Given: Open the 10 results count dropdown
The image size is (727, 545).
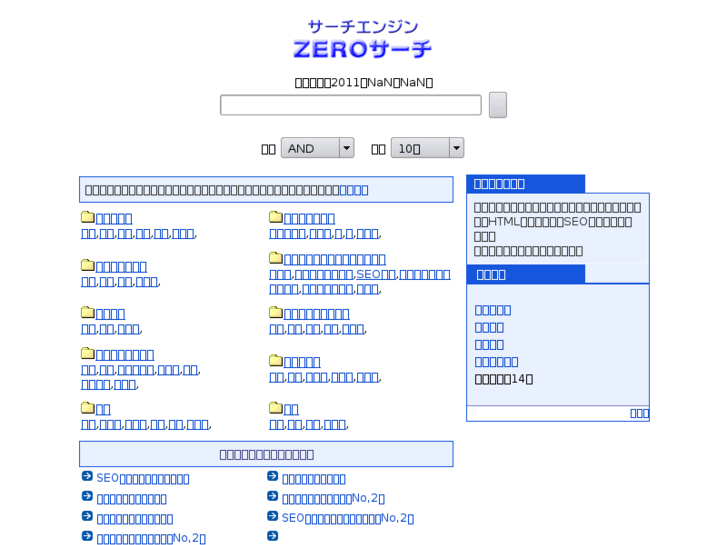Looking at the screenshot, I should [x=427, y=148].
